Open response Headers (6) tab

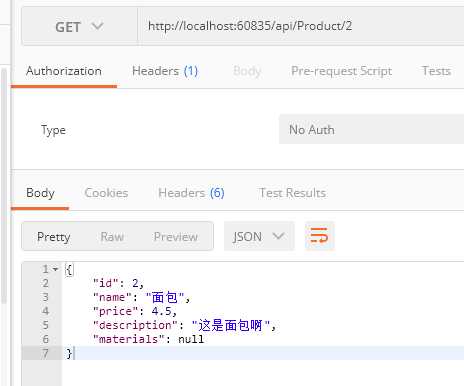click(x=191, y=193)
